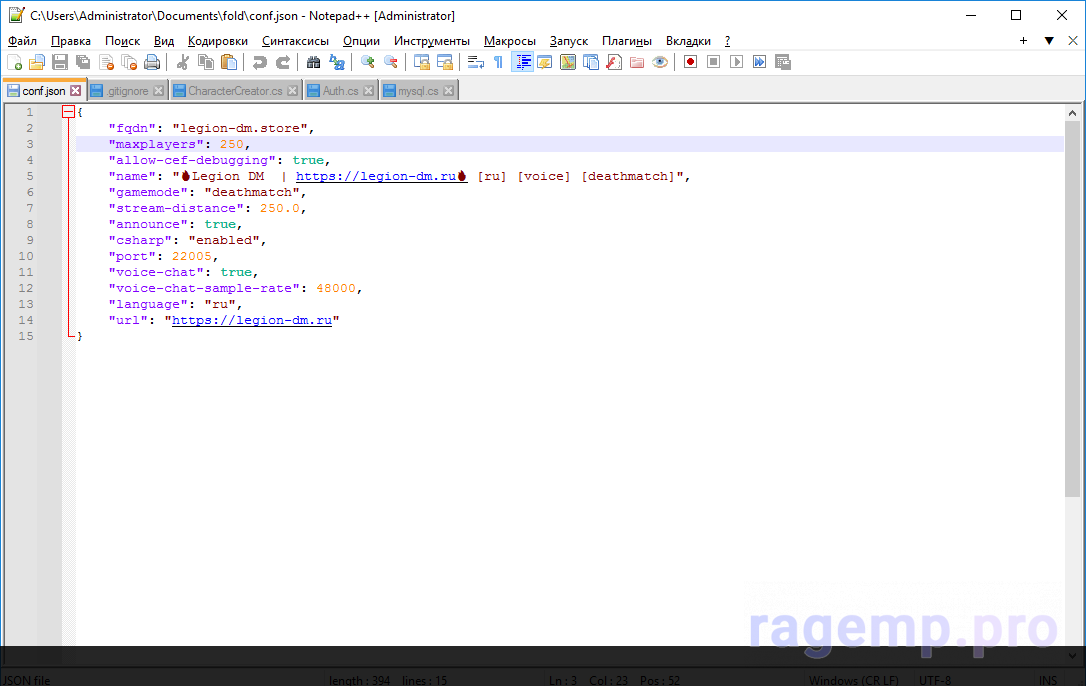Screen dimensions: 1086x686
Task: Open the Поиск menu
Action: coord(123,41)
